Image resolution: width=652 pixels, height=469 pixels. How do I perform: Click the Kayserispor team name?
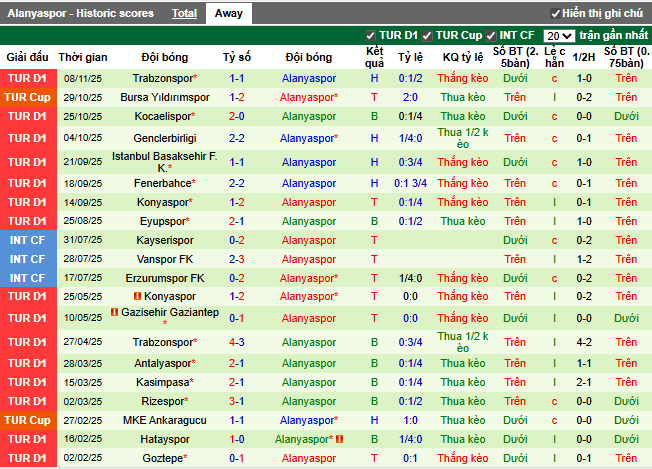pyautogui.click(x=165, y=240)
